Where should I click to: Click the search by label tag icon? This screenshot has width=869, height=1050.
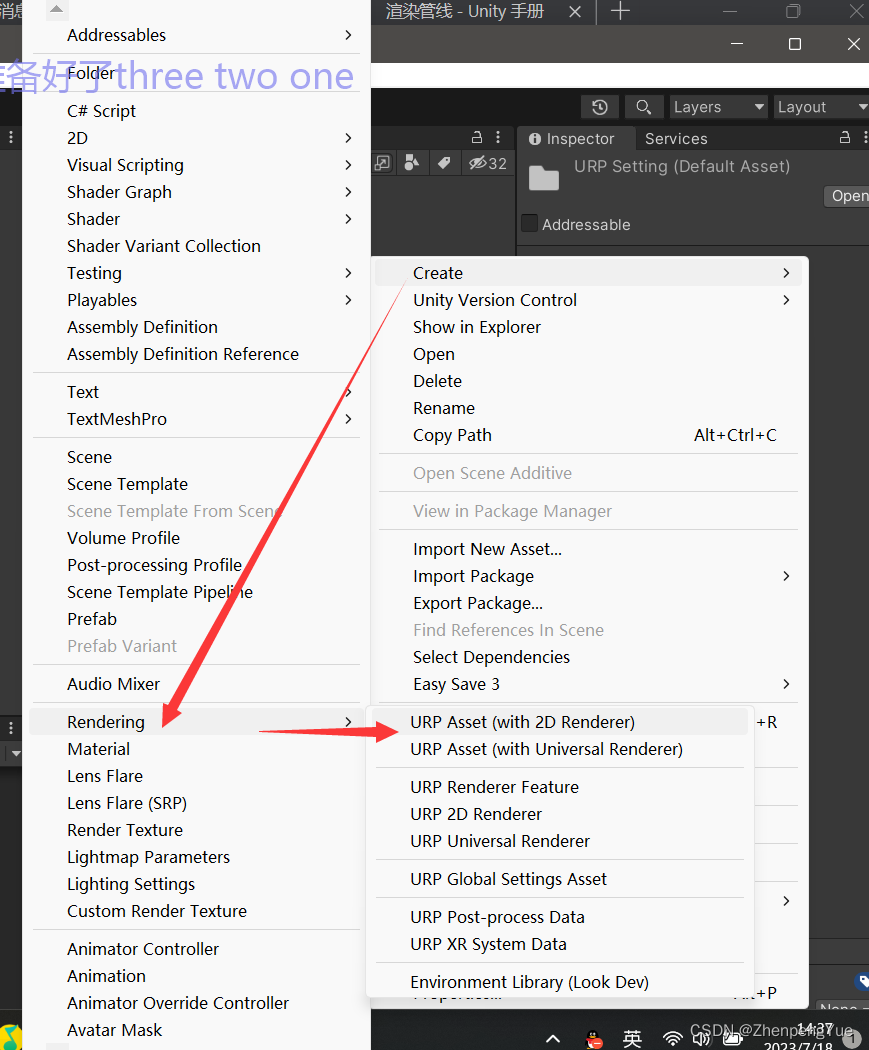[444, 163]
